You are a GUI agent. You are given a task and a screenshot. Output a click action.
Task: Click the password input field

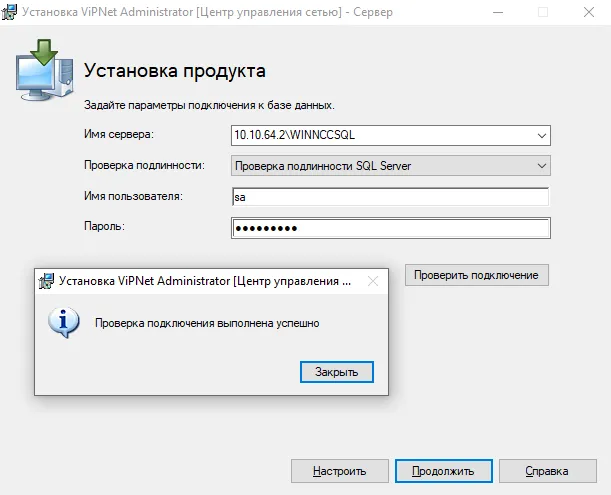click(390, 228)
